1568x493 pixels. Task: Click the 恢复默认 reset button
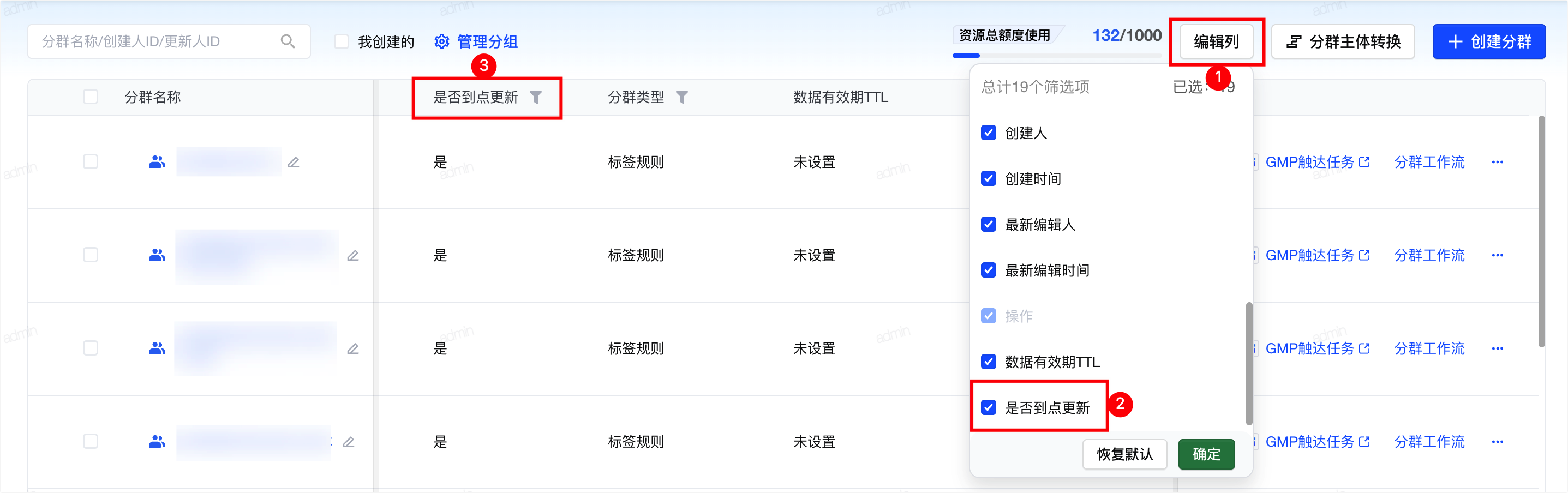(x=1124, y=454)
